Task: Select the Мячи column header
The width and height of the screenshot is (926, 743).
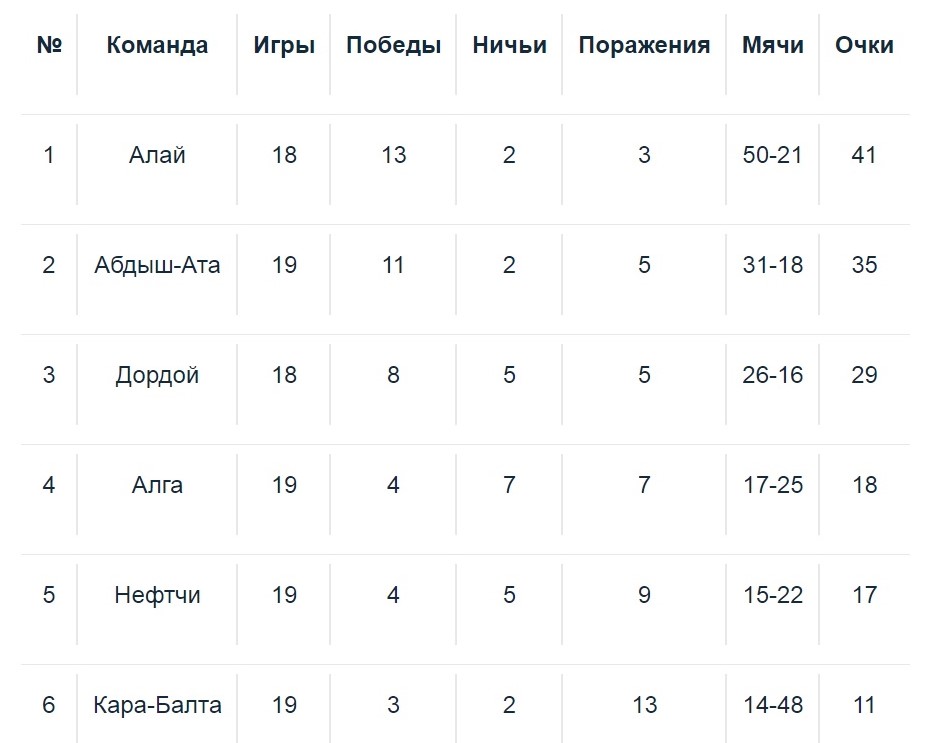Action: click(x=773, y=45)
